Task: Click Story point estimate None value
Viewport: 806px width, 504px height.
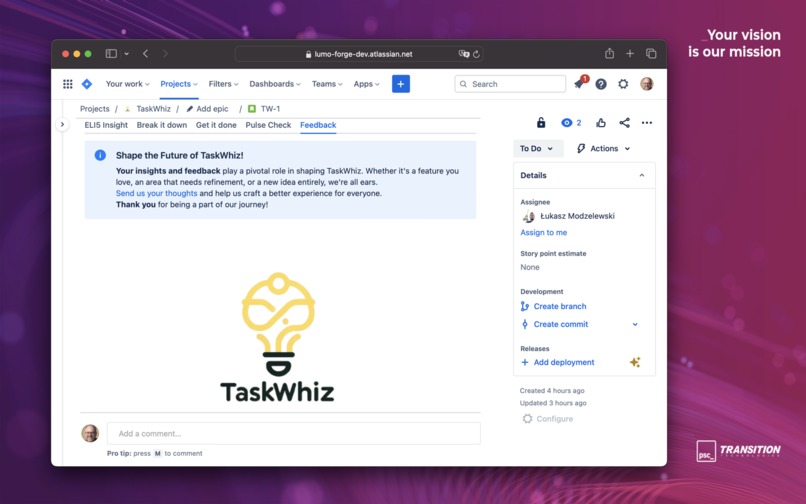Action: point(529,267)
